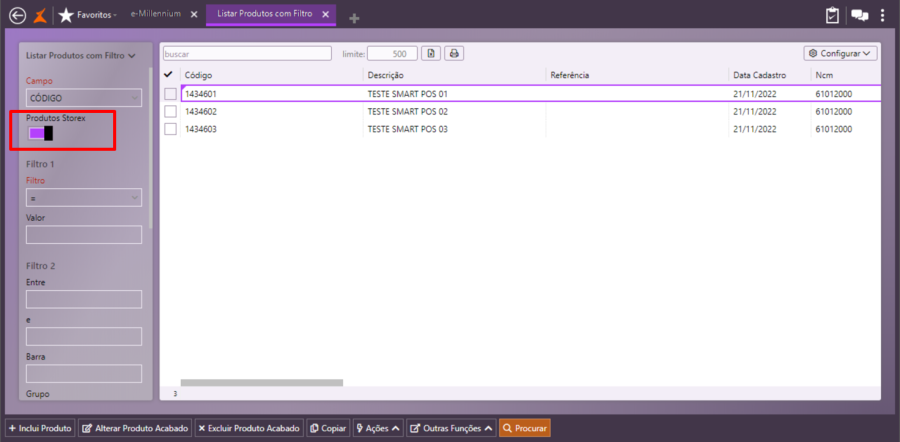Click the filter panel vertical scrollbar
Viewport: 900px width, 442px height.
pyautogui.click(x=150, y=148)
